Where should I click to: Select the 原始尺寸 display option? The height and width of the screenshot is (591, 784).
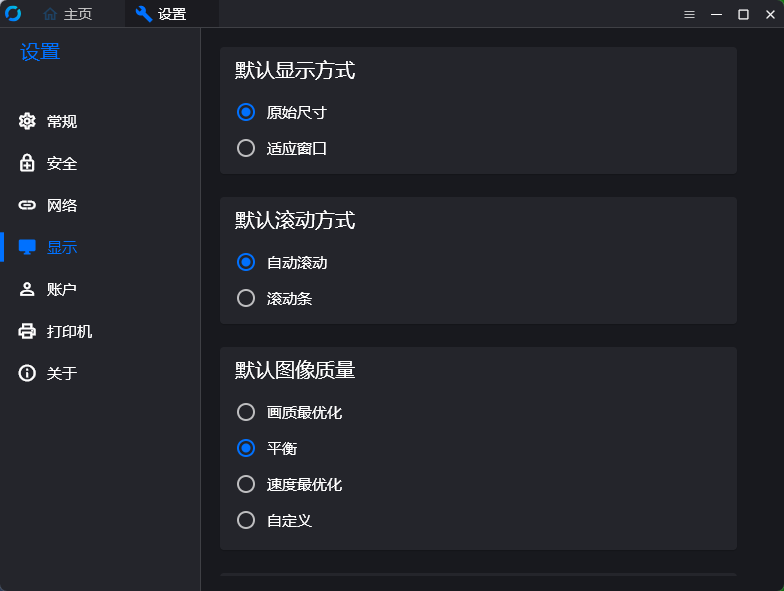246,112
